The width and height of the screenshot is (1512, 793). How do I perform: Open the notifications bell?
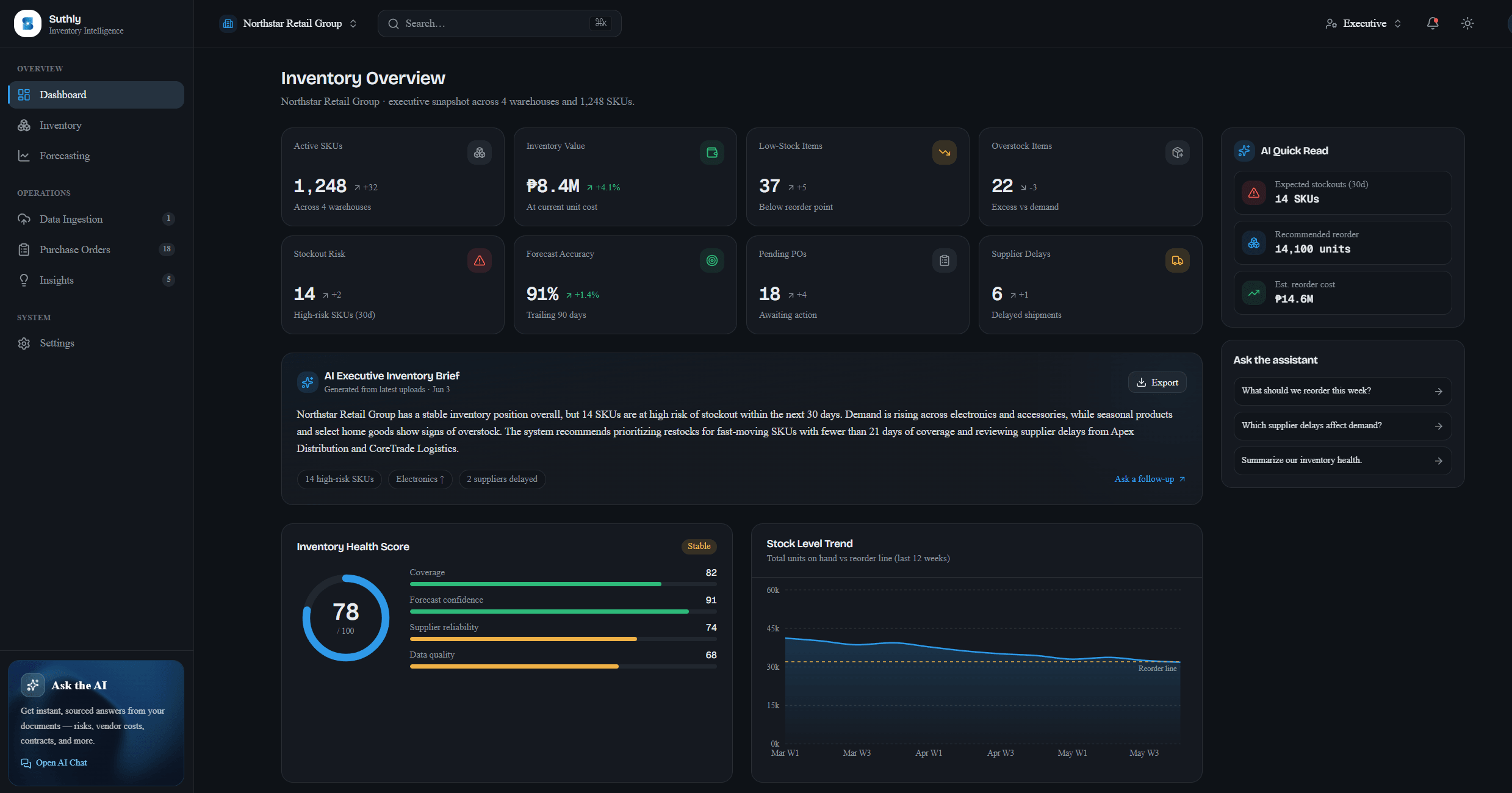pos(1432,23)
